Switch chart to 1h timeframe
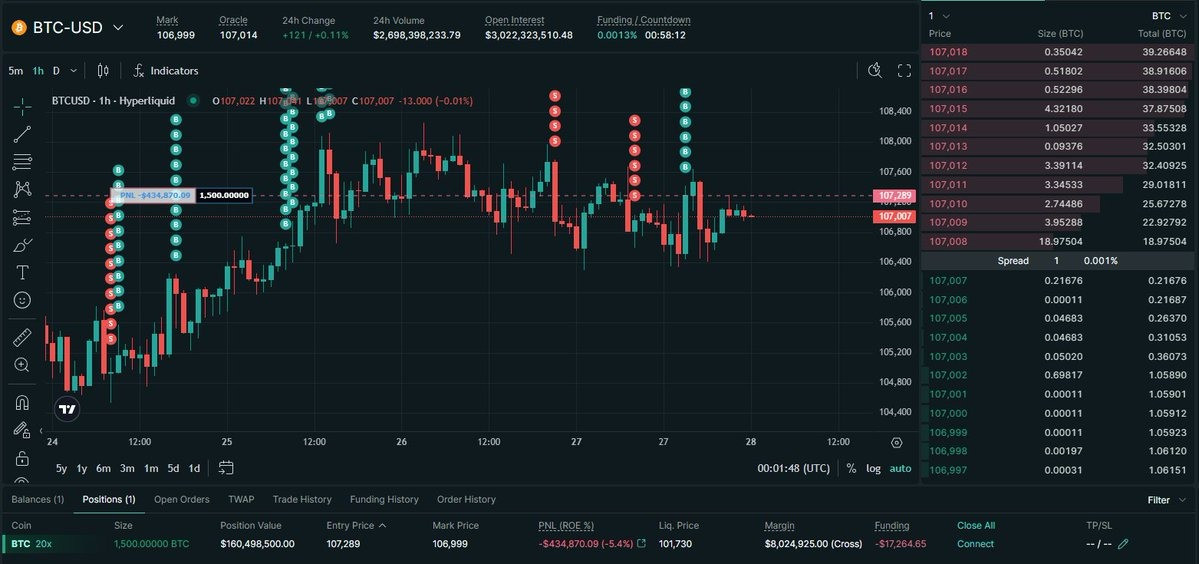Viewport: 1199px width, 564px height. (x=37, y=71)
